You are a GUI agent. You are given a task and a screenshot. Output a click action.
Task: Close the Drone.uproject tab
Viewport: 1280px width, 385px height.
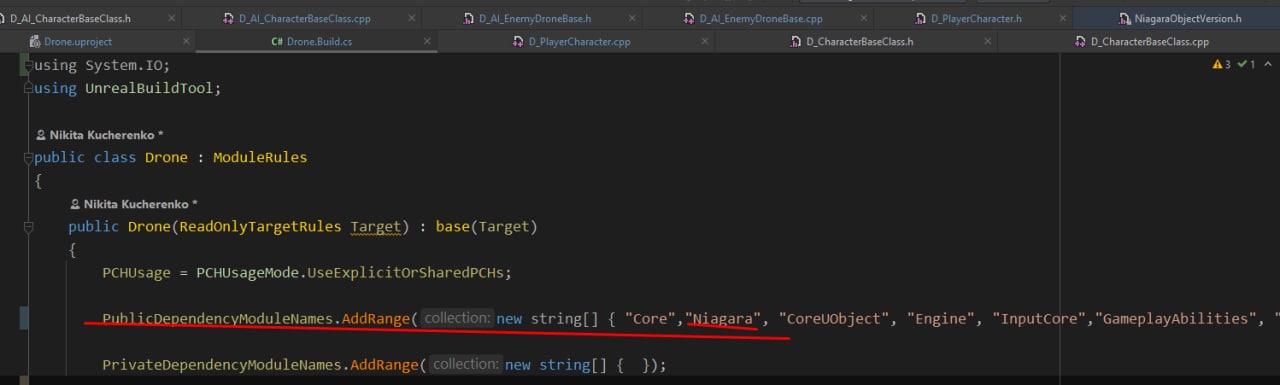click(x=185, y=41)
